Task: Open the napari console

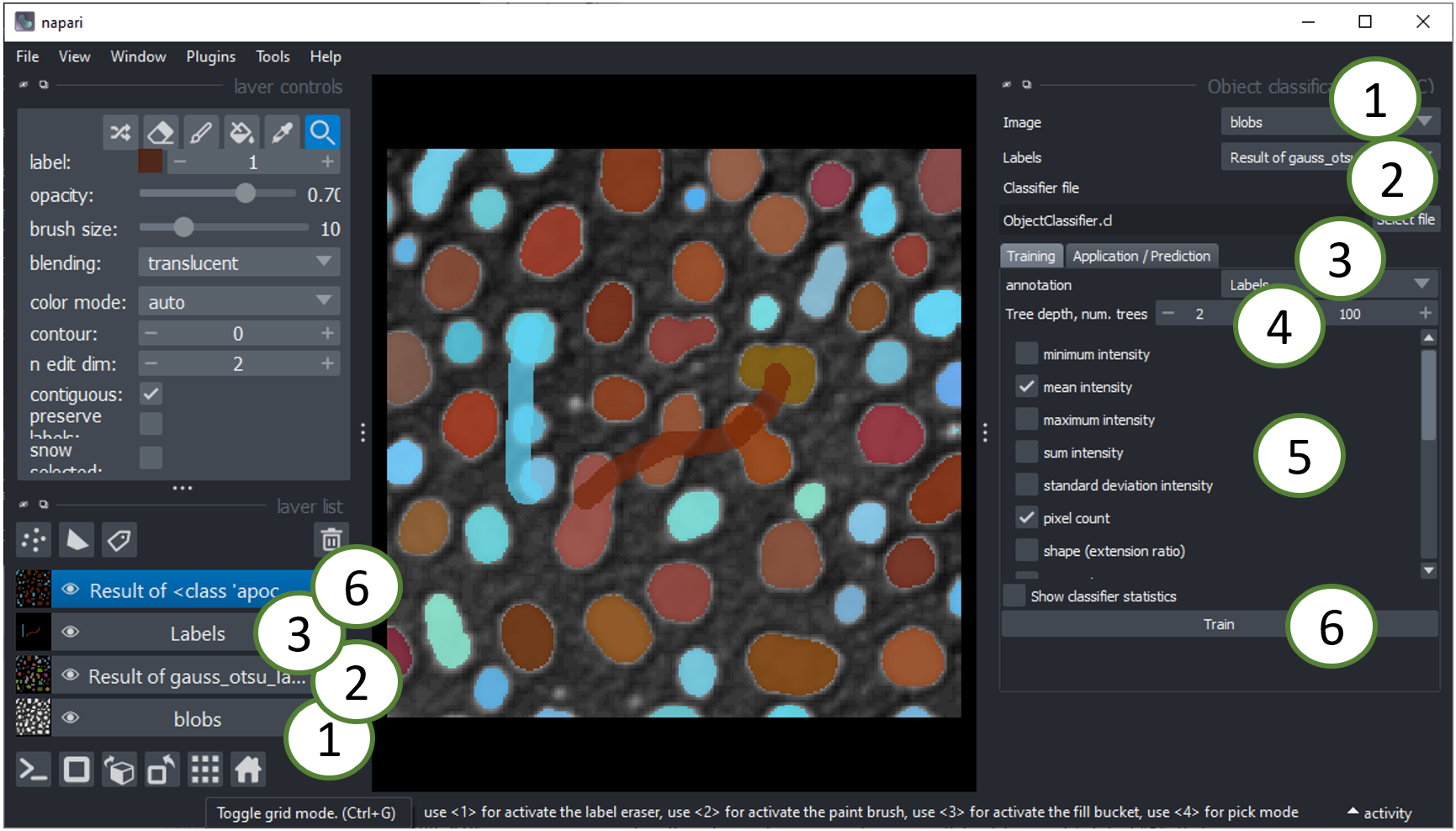Action: tap(33, 769)
